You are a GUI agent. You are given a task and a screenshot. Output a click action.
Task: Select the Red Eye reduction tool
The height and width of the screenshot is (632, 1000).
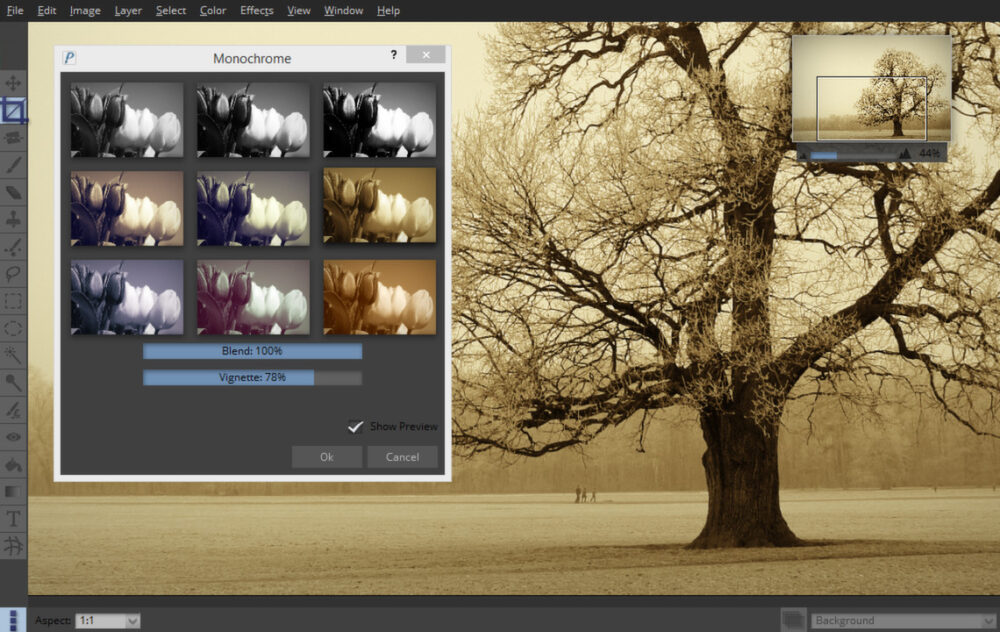pos(14,438)
